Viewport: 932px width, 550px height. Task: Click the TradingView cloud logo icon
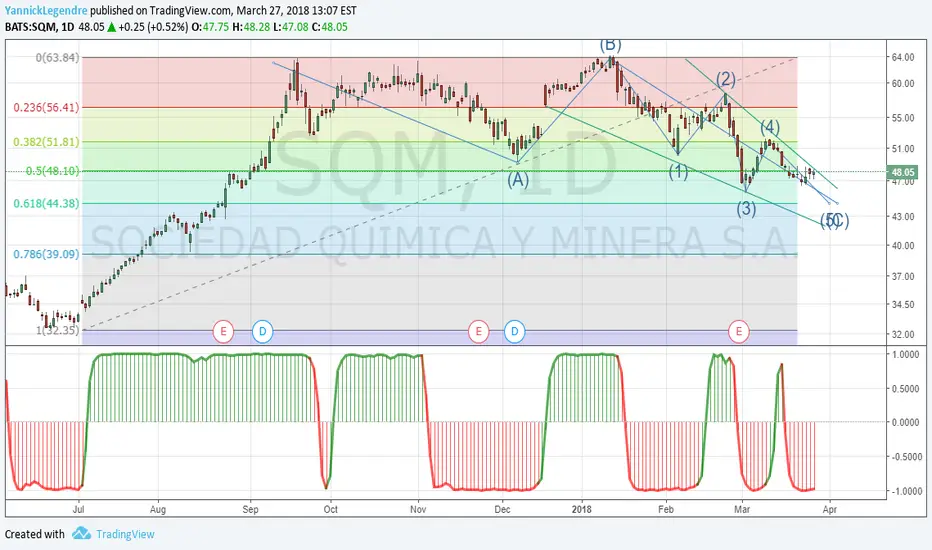pos(81,533)
